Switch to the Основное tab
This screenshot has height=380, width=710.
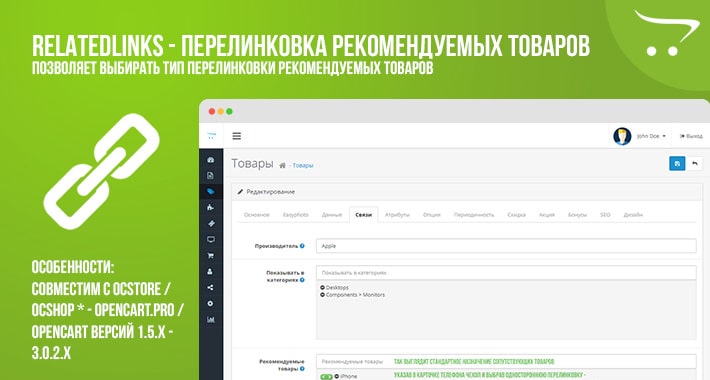(x=257, y=215)
